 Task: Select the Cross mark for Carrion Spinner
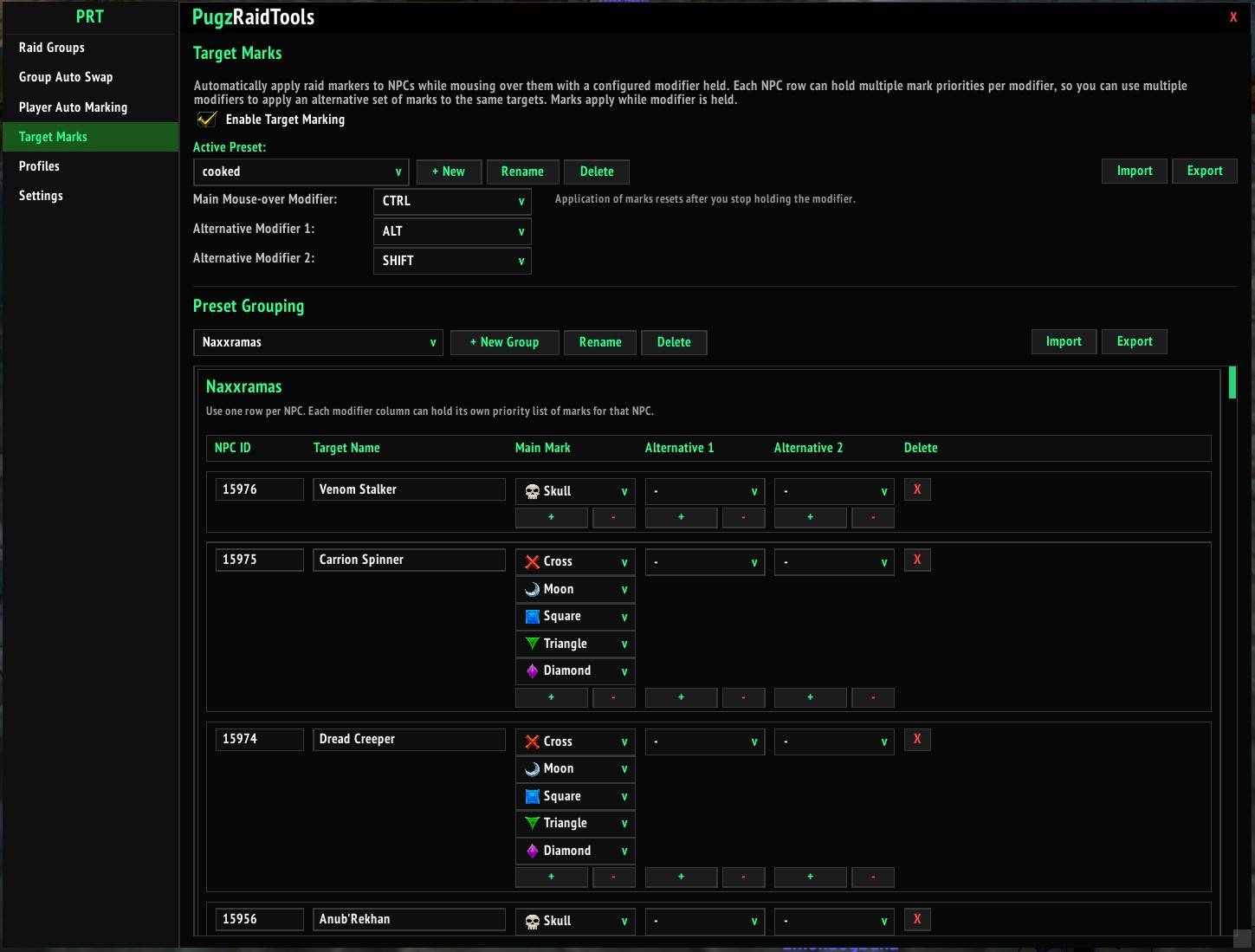point(575,561)
